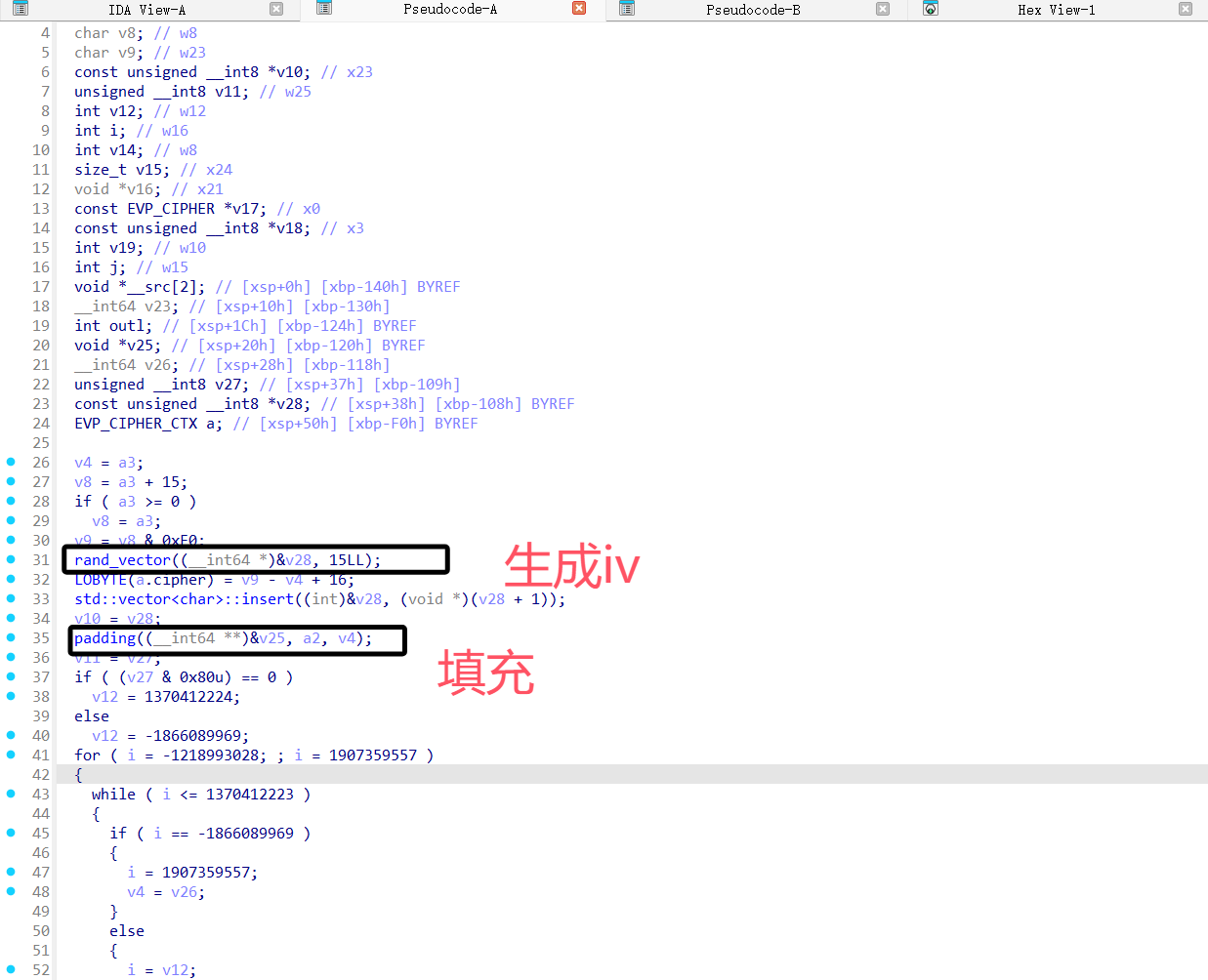
Task: Open the Hex View-1 tab
Action: pos(1056,10)
